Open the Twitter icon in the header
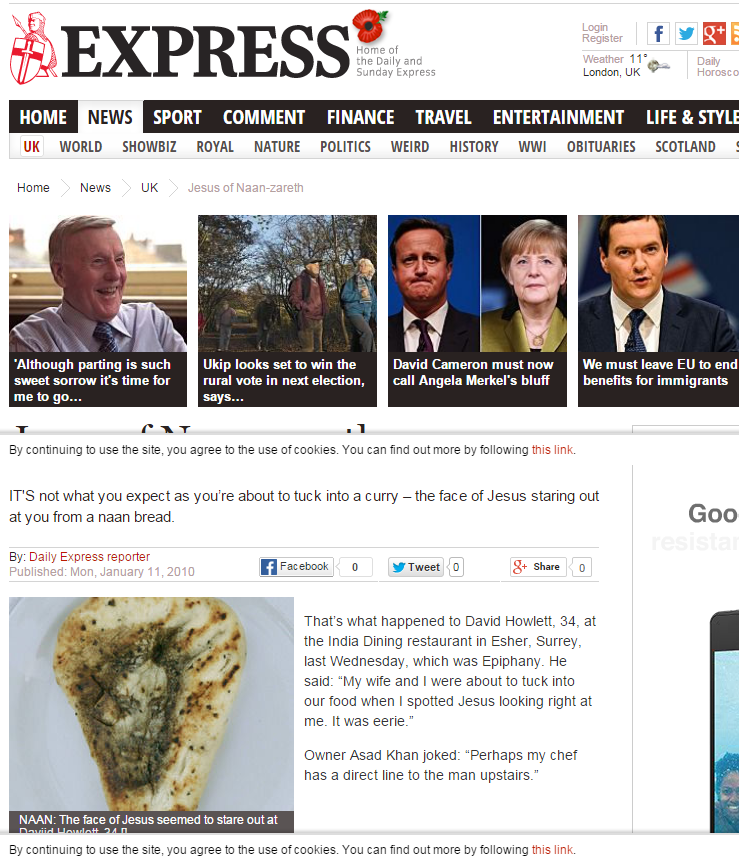Viewport: 739px width, 865px height. coord(686,34)
